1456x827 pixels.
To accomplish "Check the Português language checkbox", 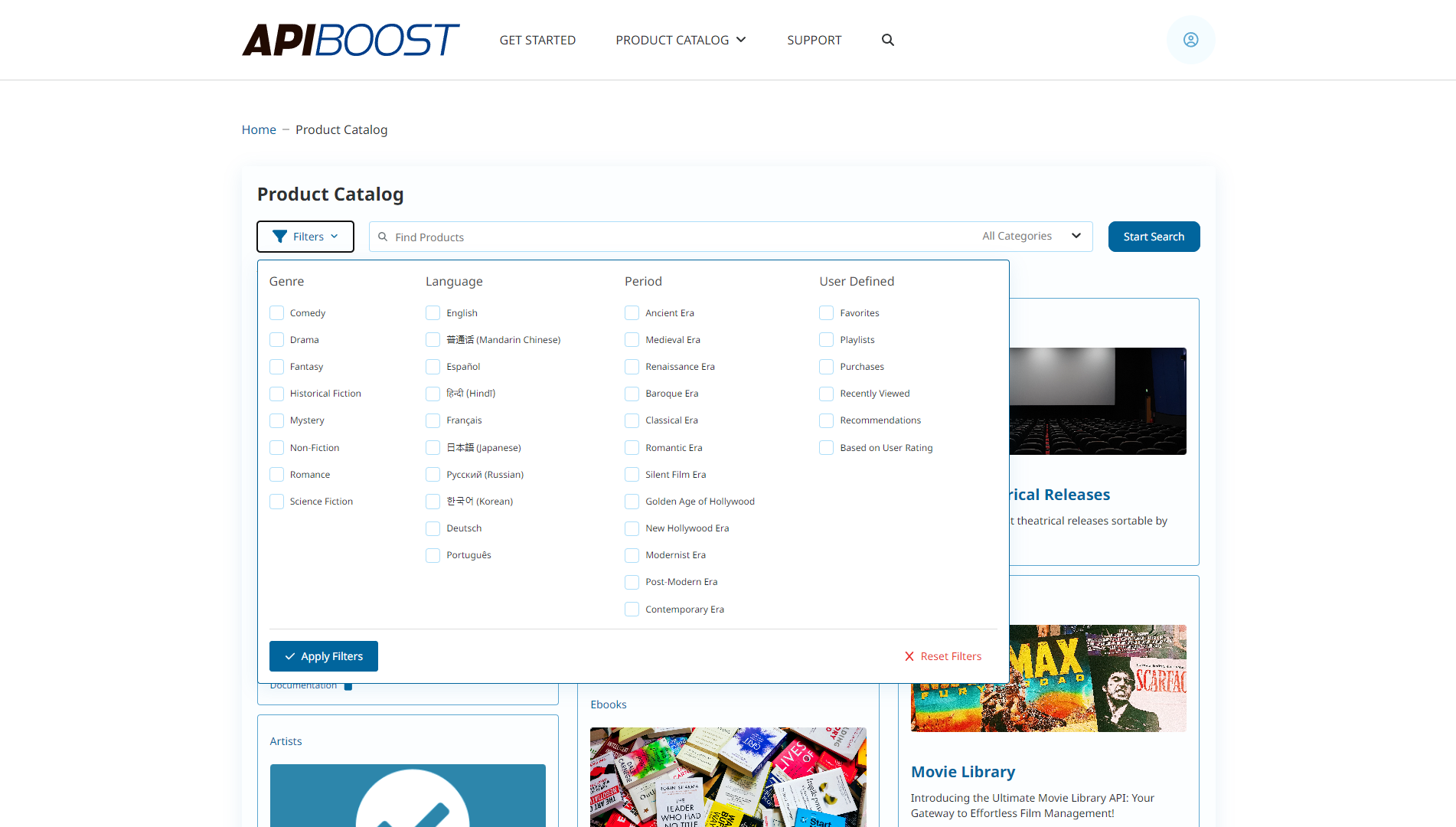I will pos(433,555).
